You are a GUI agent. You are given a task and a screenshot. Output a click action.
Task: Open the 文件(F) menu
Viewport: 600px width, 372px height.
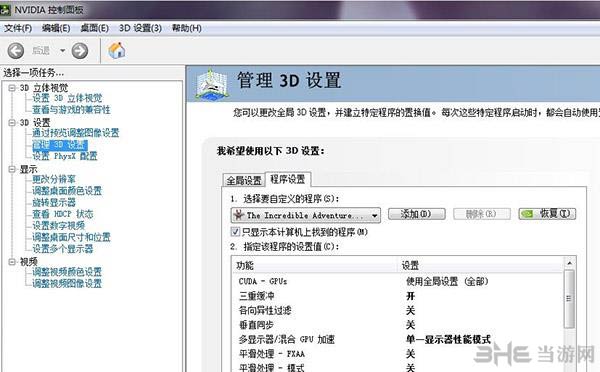18,28
